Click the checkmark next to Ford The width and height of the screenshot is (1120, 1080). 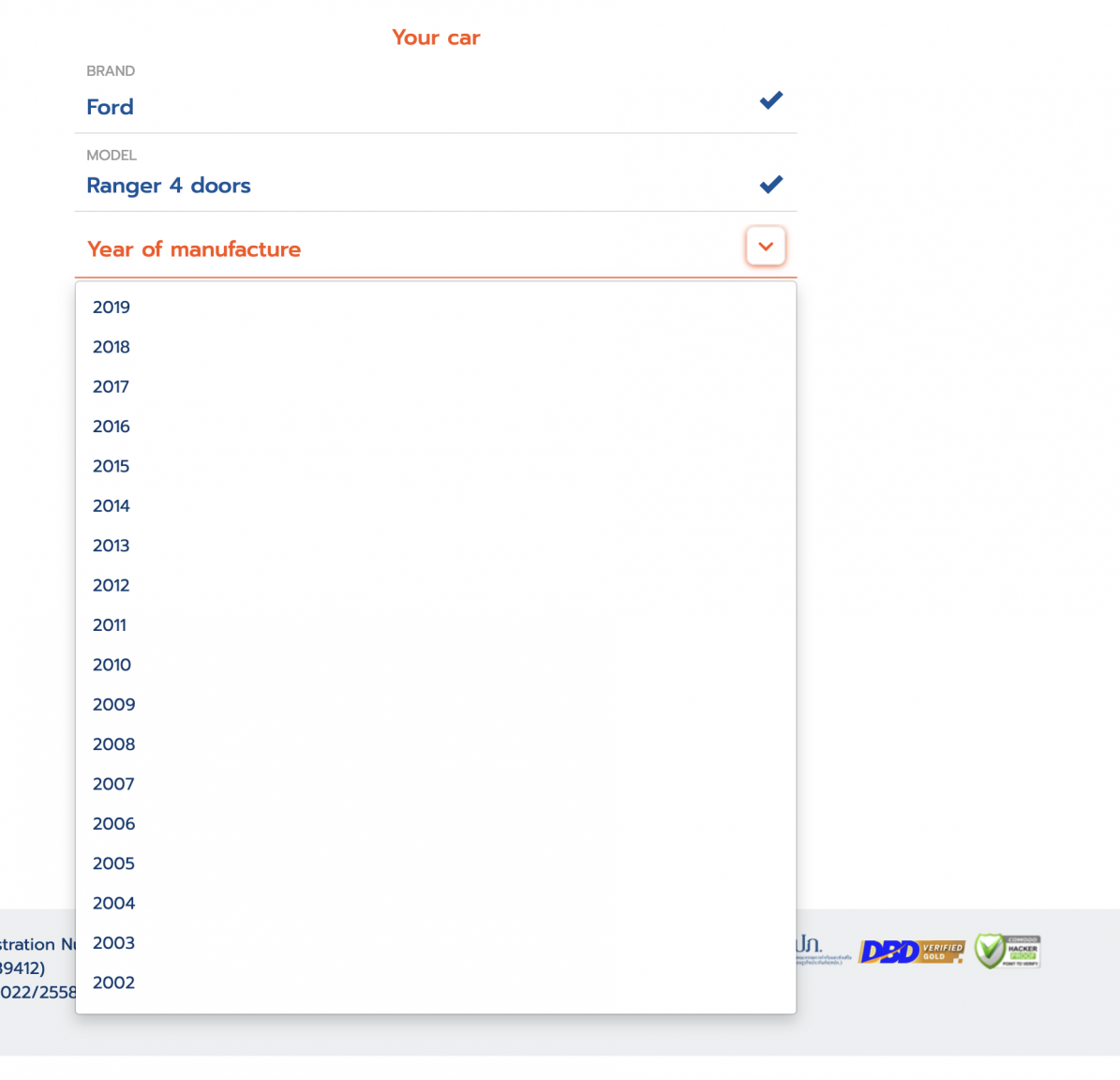[770, 100]
